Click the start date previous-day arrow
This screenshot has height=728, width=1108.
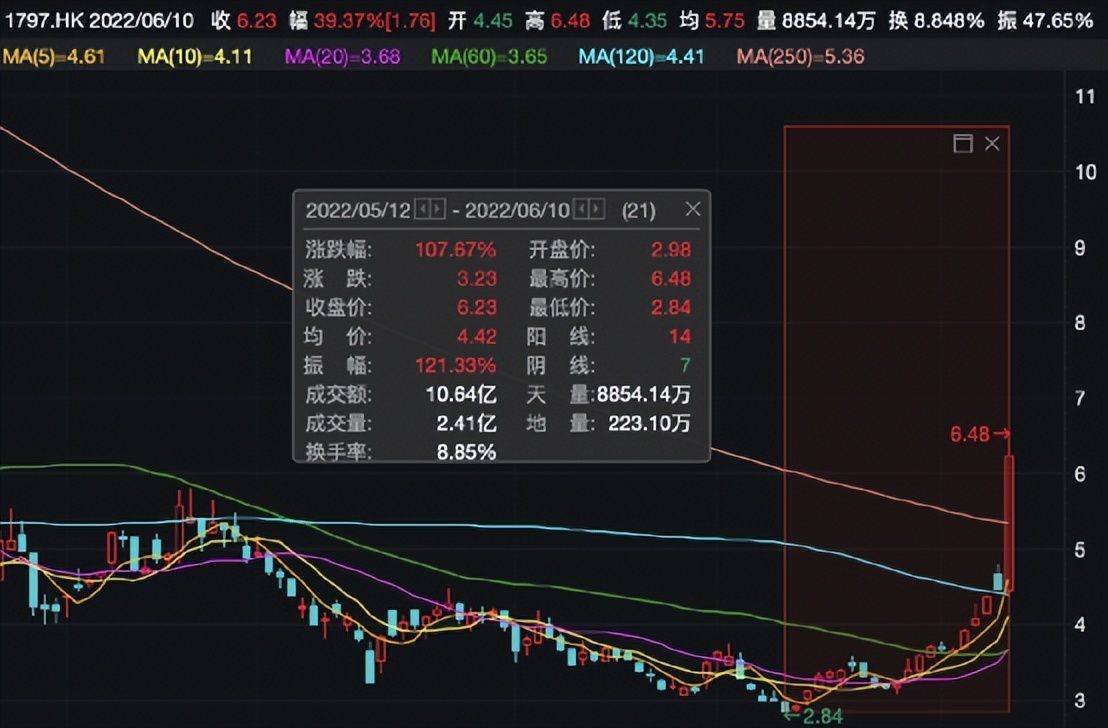(424, 210)
